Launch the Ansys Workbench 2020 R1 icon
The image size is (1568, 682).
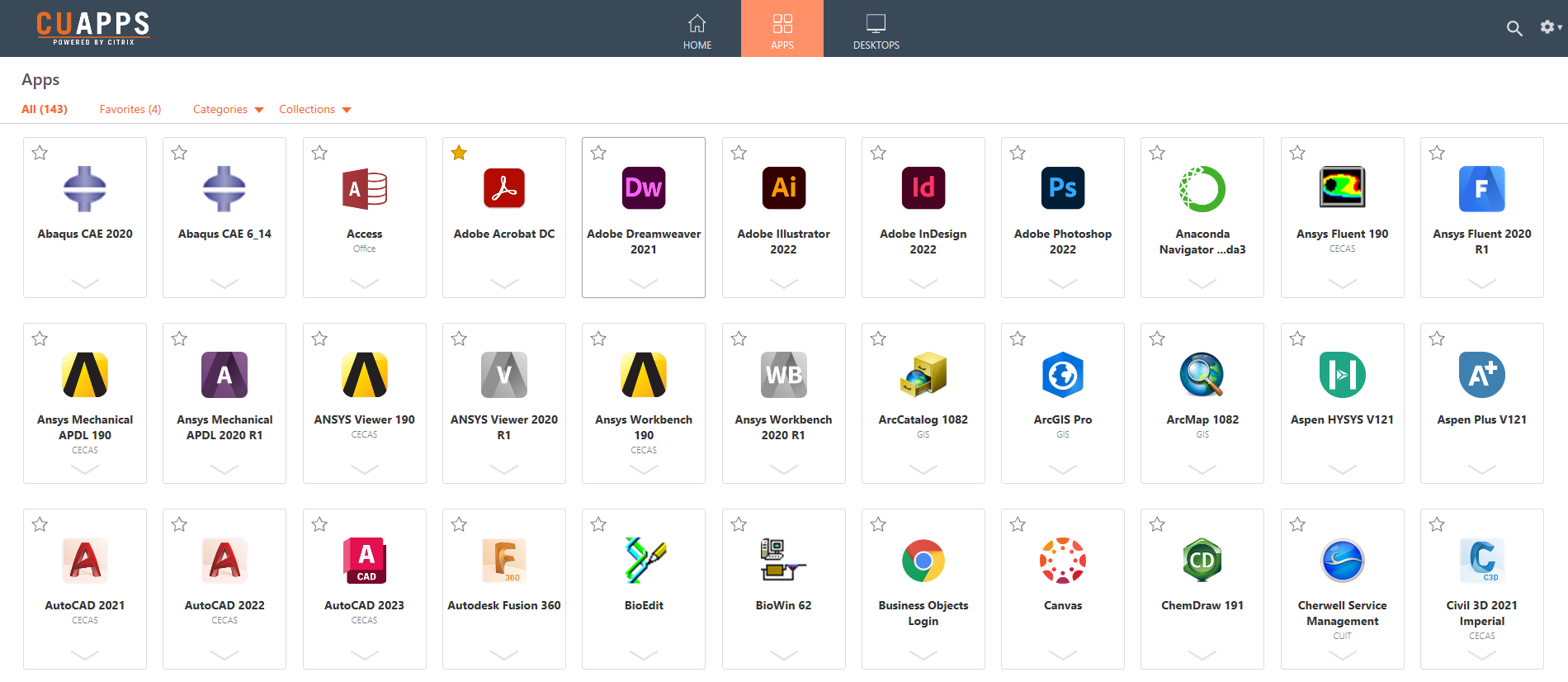784,374
